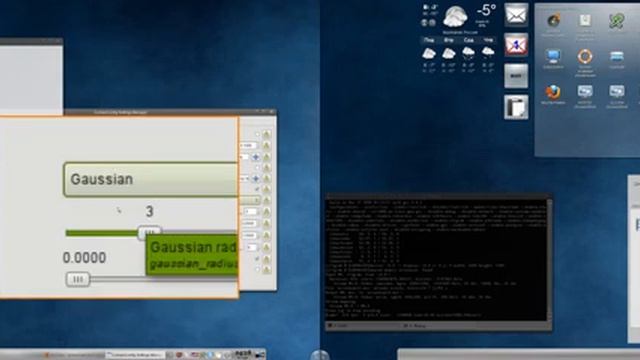Open the white envelope mail launcher
The height and width of the screenshot is (360, 640).
(516, 15)
